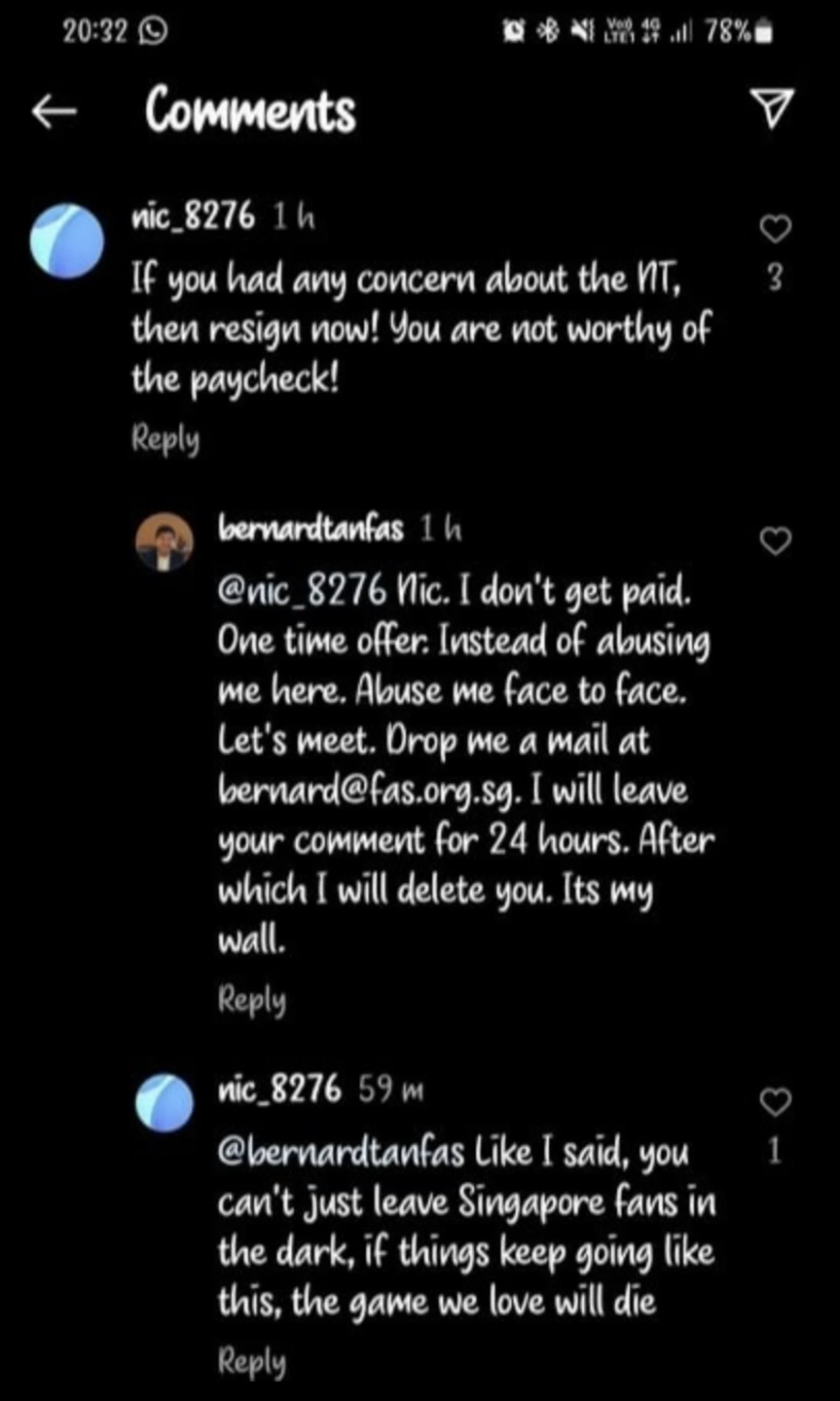Tap the @bernardtanfas mention in the last reply
840x1401 pixels.
click(341, 1152)
